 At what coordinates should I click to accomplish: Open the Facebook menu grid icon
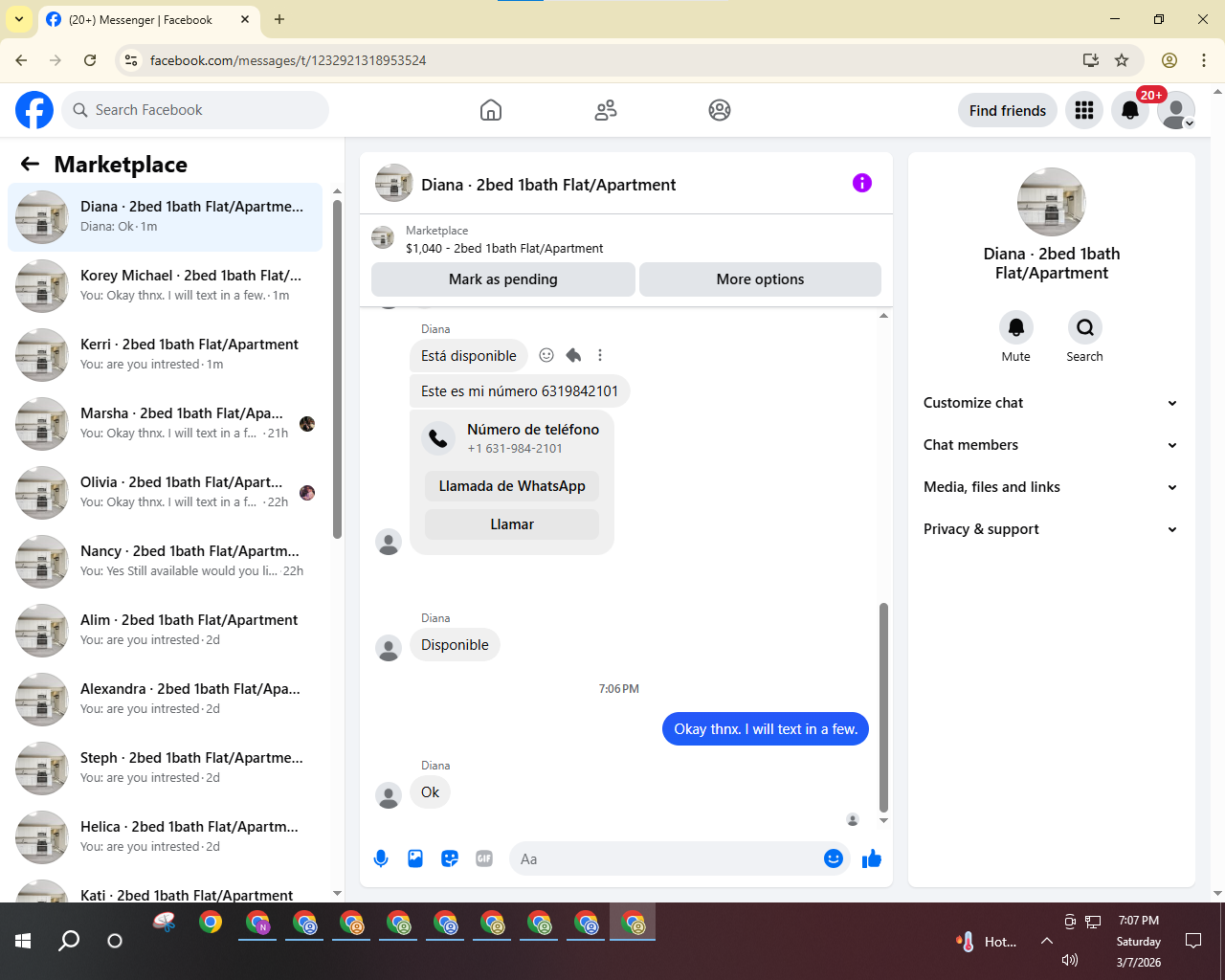1084,110
